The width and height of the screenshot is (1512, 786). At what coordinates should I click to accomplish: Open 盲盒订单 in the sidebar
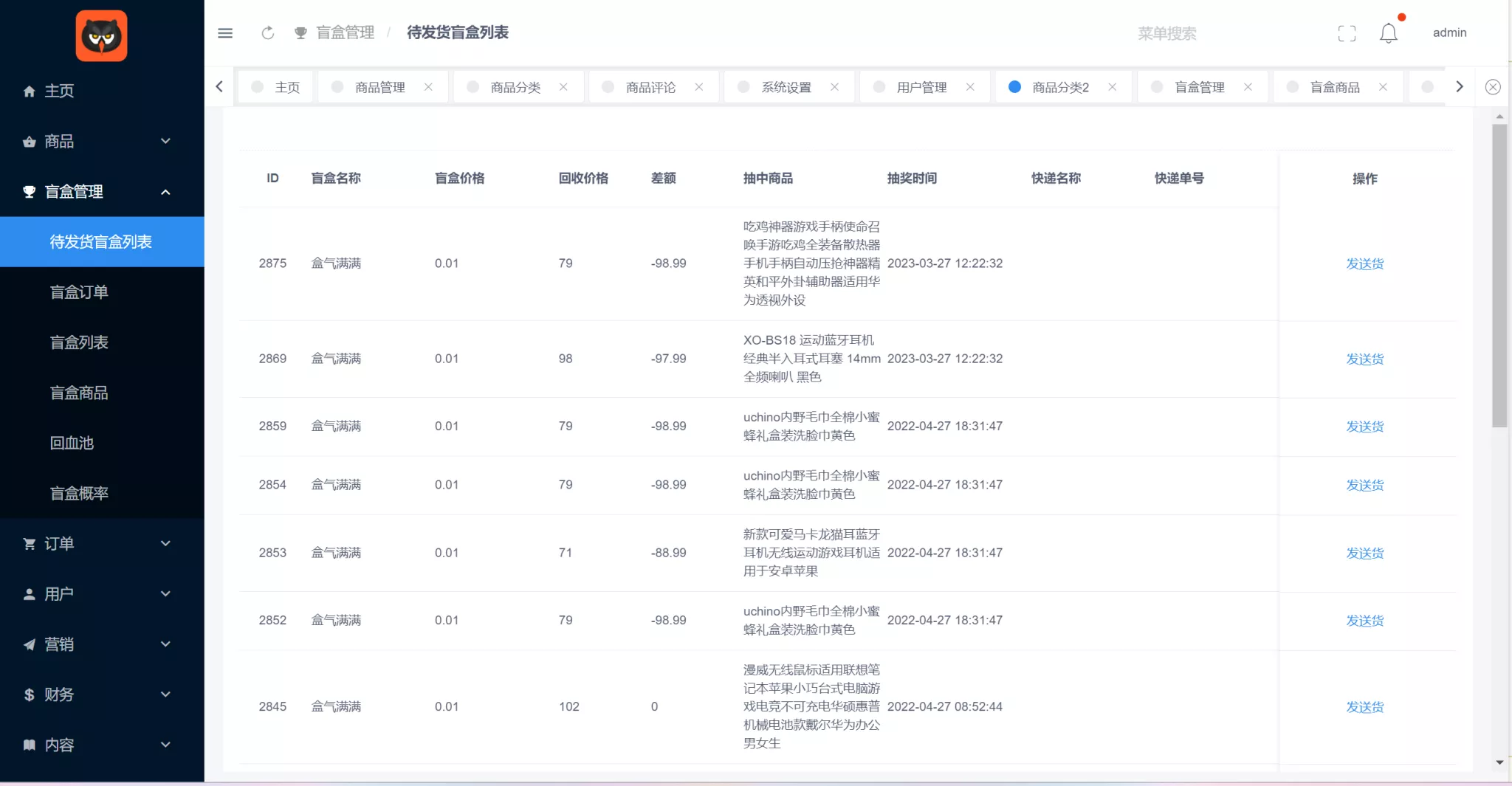(x=79, y=292)
